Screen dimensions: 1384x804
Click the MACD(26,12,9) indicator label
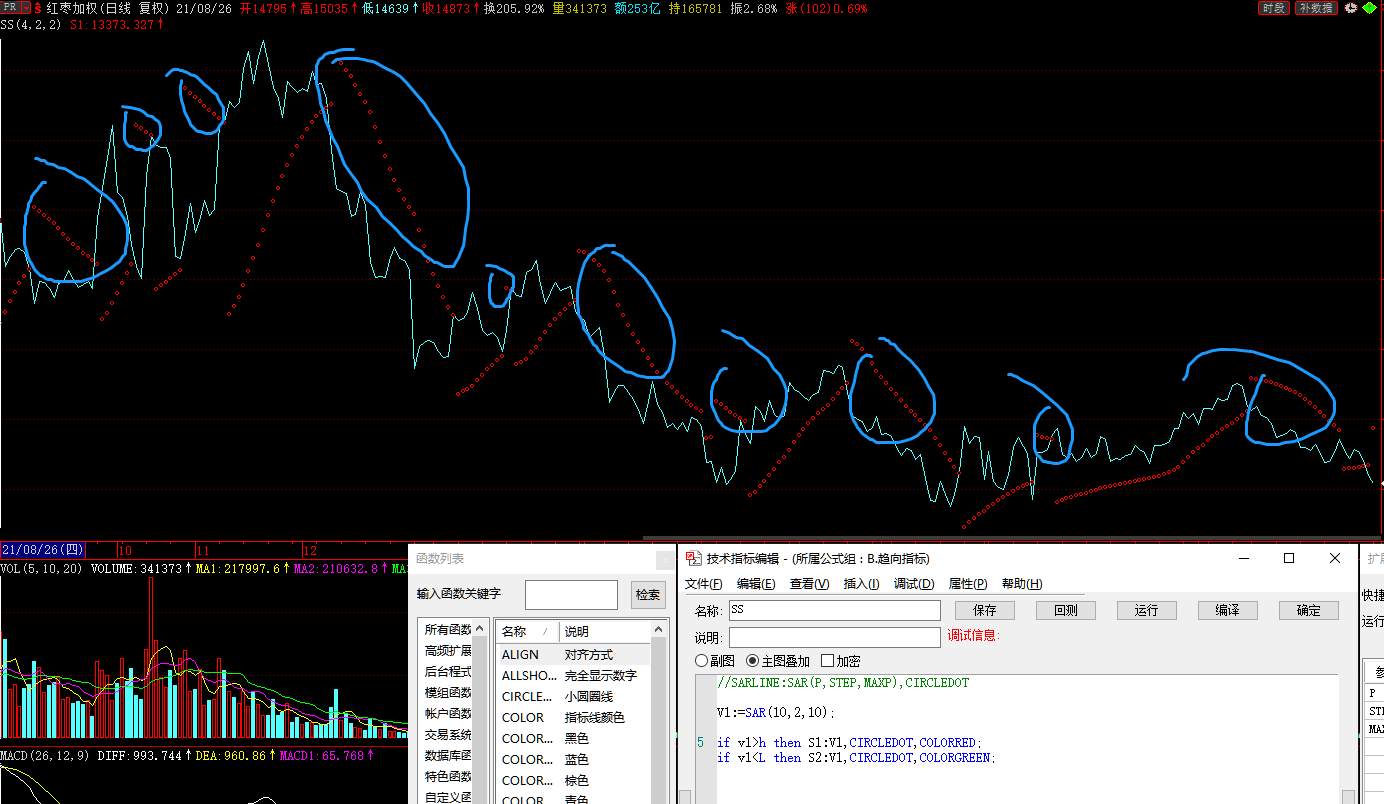[46, 756]
